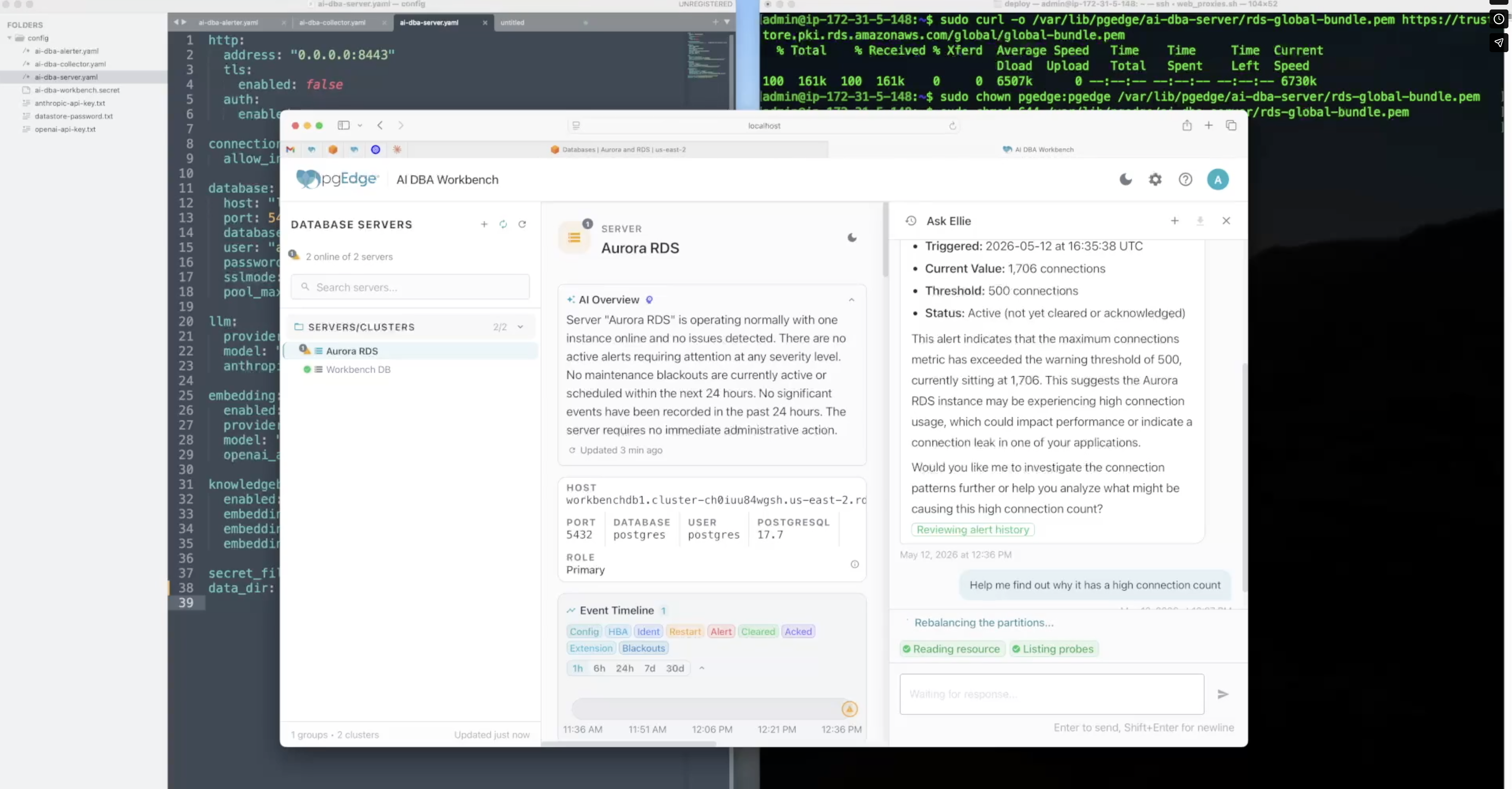Toggle the Restart event filter
Viewport: 1512px width, 789px height.
click(685, 631)
